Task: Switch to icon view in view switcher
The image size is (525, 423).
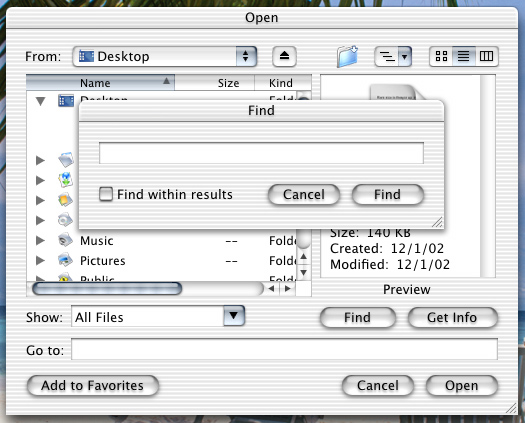Action: (441, 56)
